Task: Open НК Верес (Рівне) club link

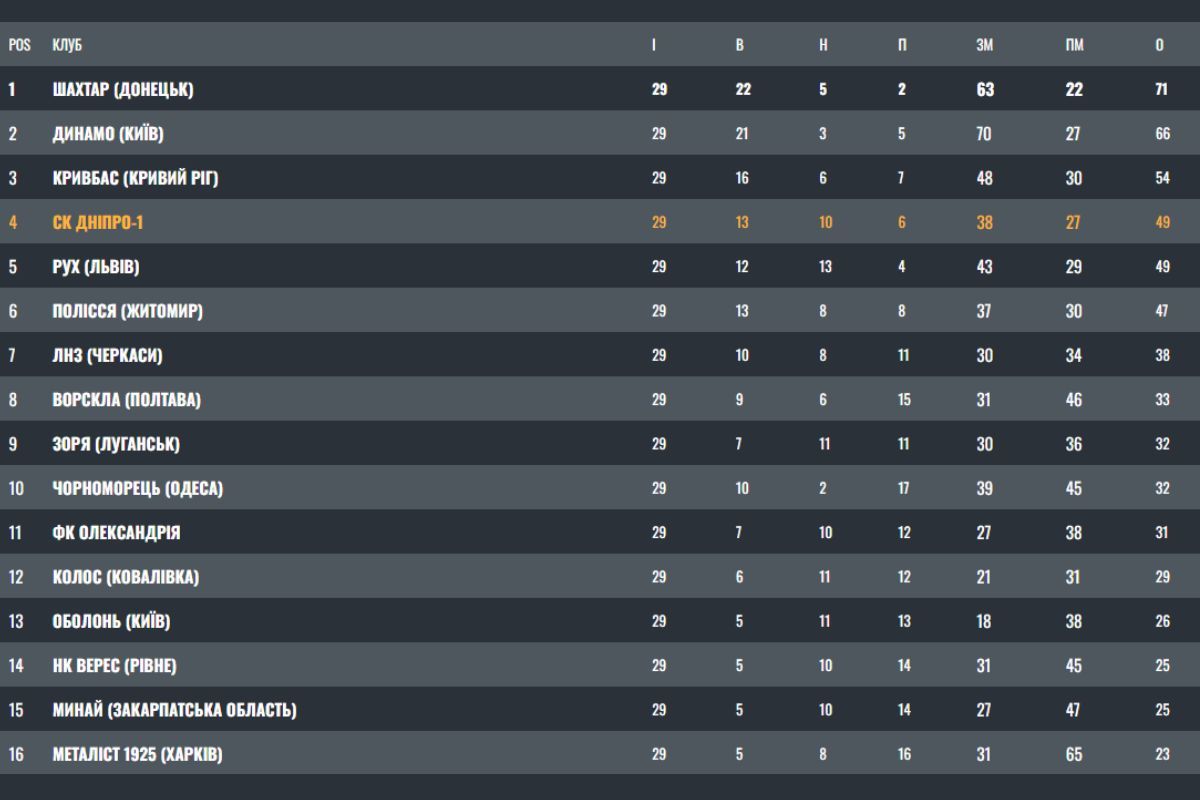Action: tap(114, 666)
